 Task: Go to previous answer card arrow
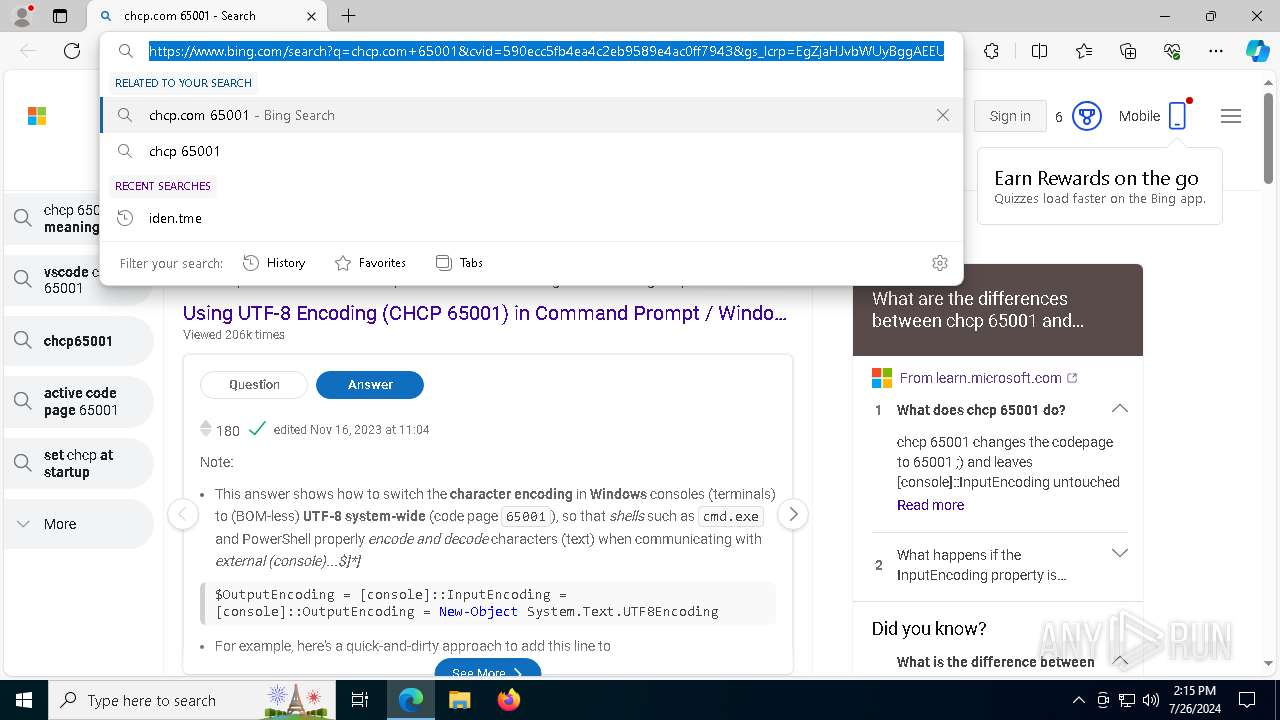[182, 514]
